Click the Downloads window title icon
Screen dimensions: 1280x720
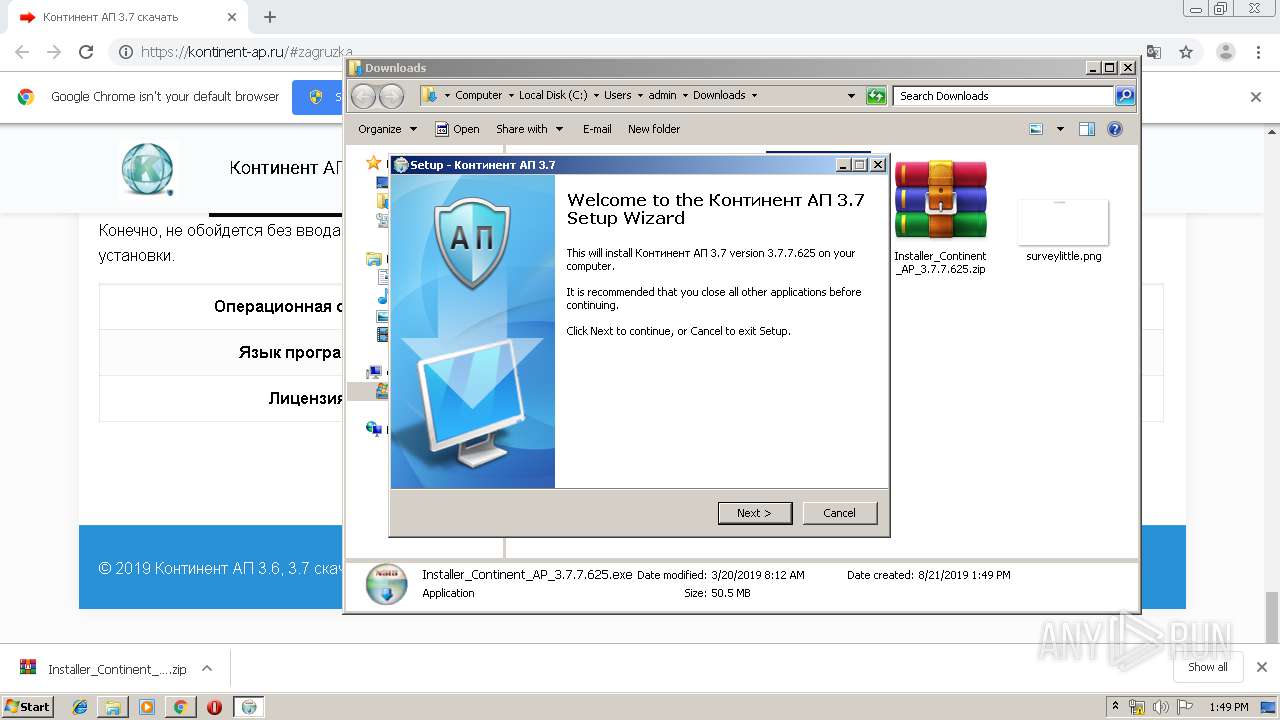click(355, 68)
